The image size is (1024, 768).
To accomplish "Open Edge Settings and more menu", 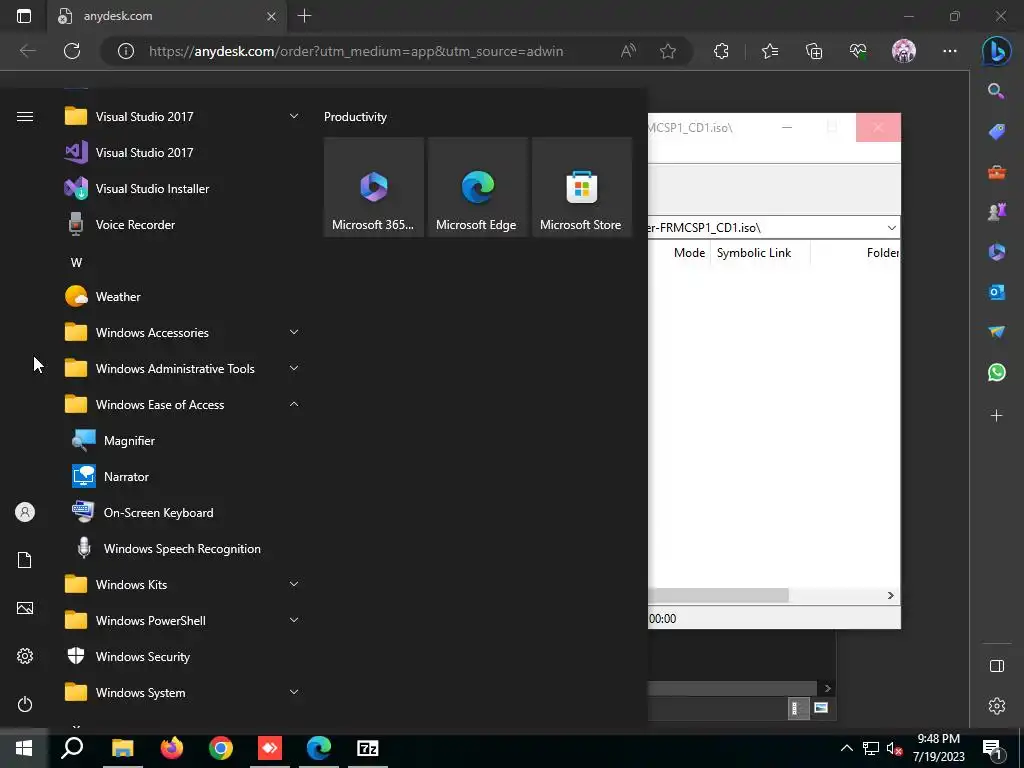I will tap(950, 51).
